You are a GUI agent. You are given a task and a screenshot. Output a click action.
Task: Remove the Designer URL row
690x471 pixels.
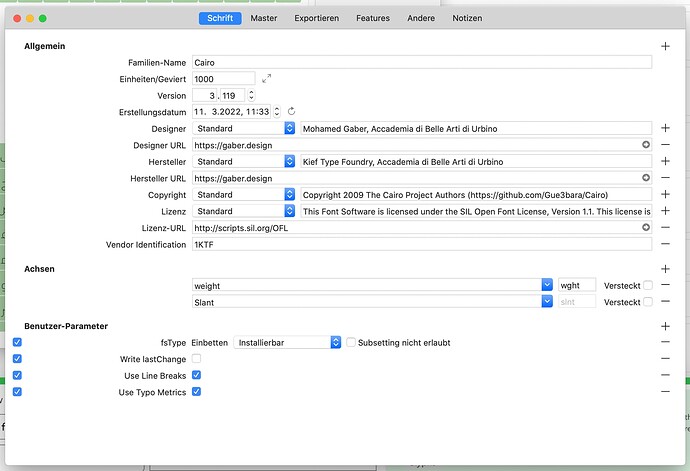pyautogui.click(x=665, y=144)
